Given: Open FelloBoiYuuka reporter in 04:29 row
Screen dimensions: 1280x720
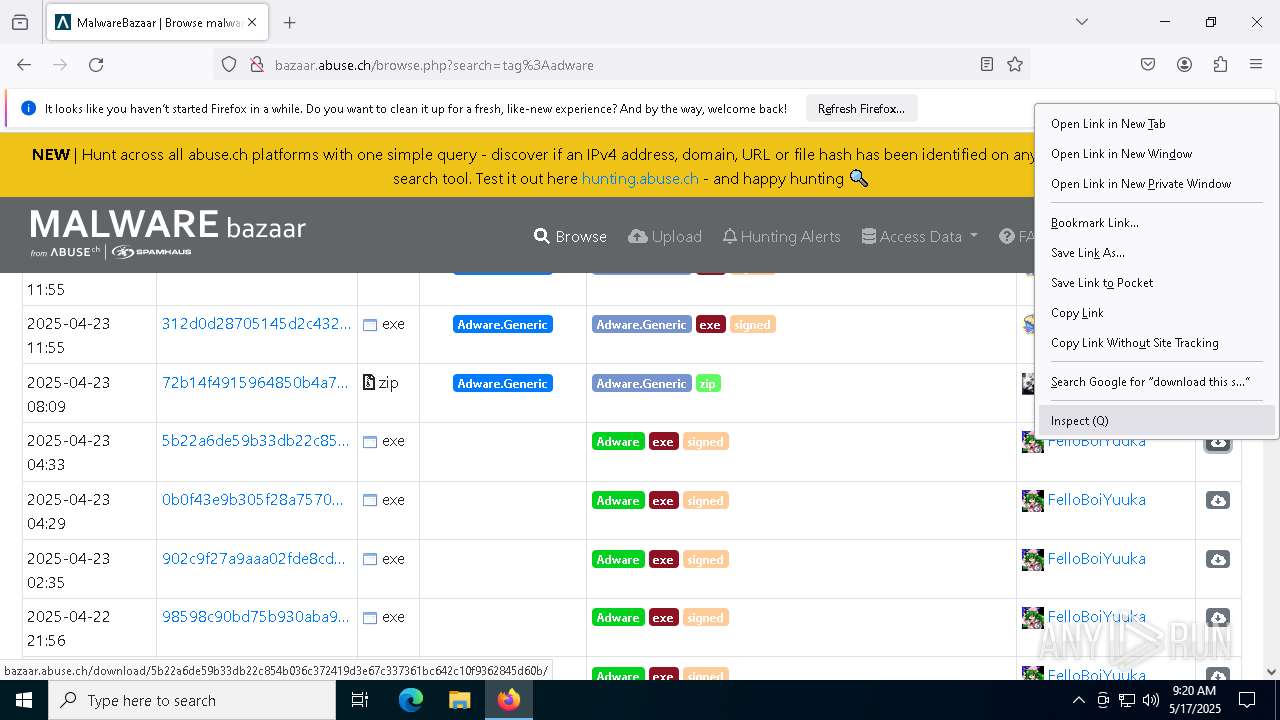Looking at the screenshot, I should coord(1096,500).
